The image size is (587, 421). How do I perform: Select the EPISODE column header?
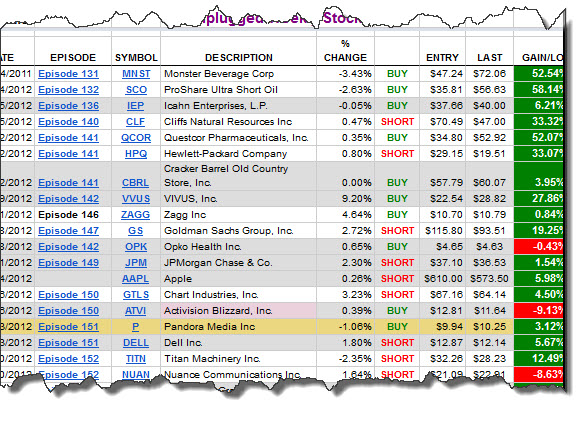(x=73, y=58)
